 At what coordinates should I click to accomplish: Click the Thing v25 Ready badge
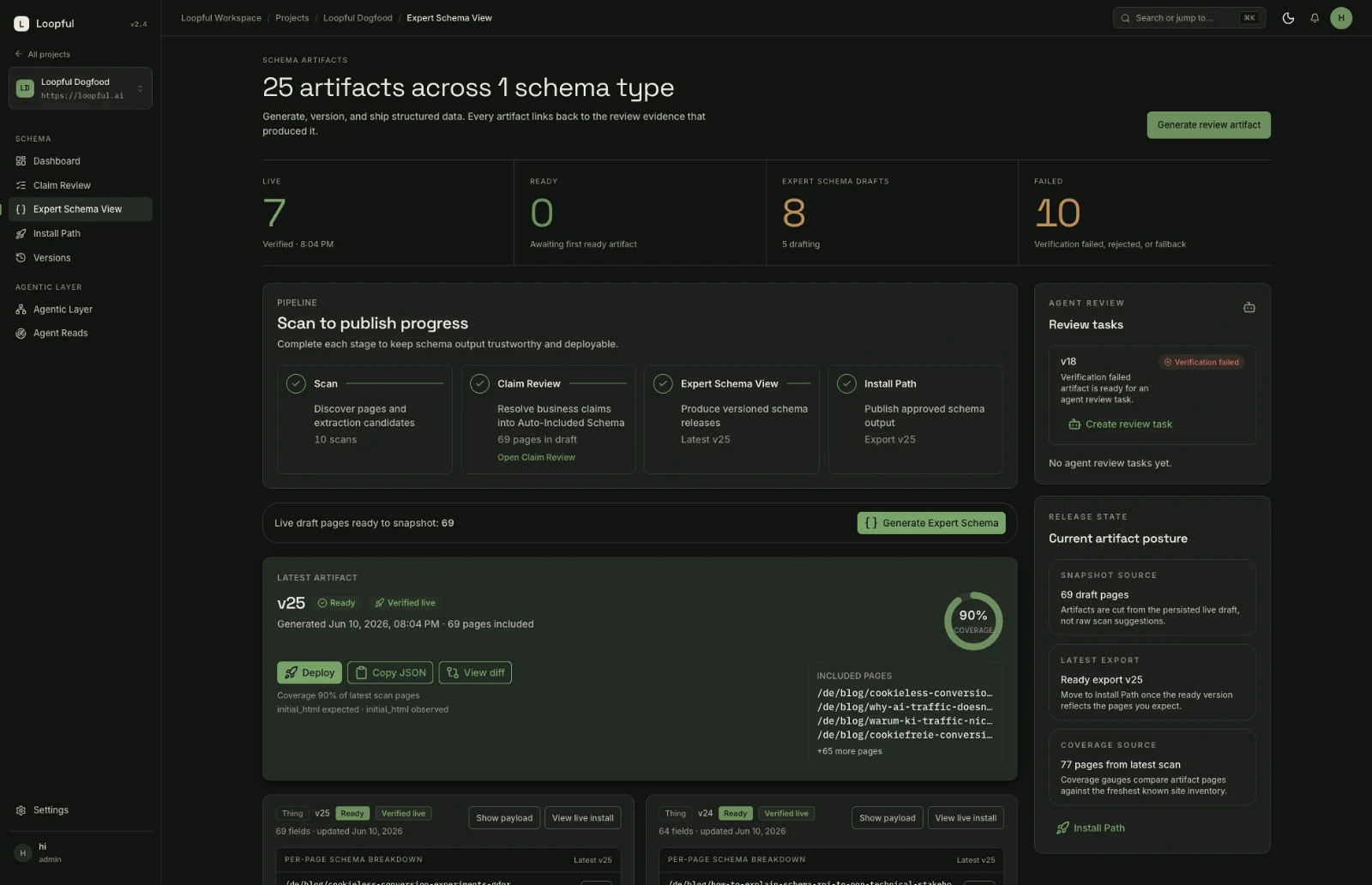pyautogui.click(x=352, y=814)
